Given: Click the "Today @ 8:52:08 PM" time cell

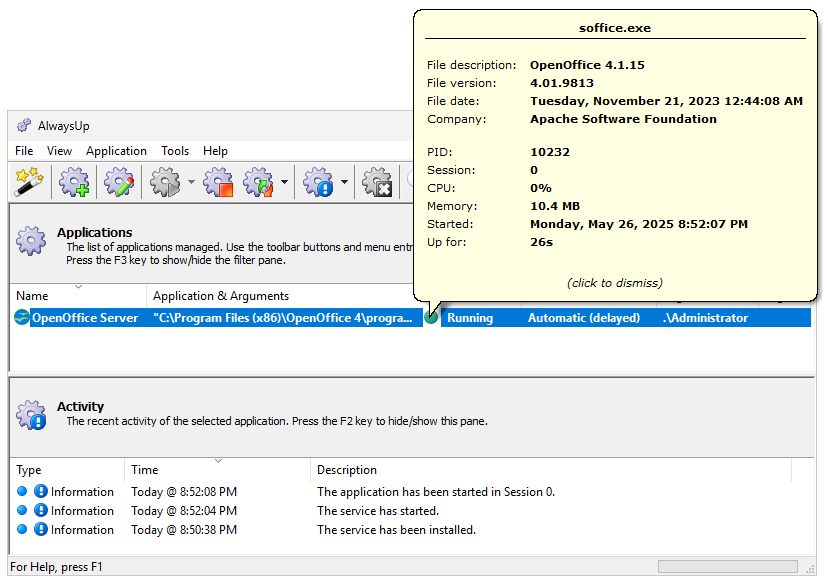Looking at the screenshot, I should pyautogui.click(x=184, y=492).
